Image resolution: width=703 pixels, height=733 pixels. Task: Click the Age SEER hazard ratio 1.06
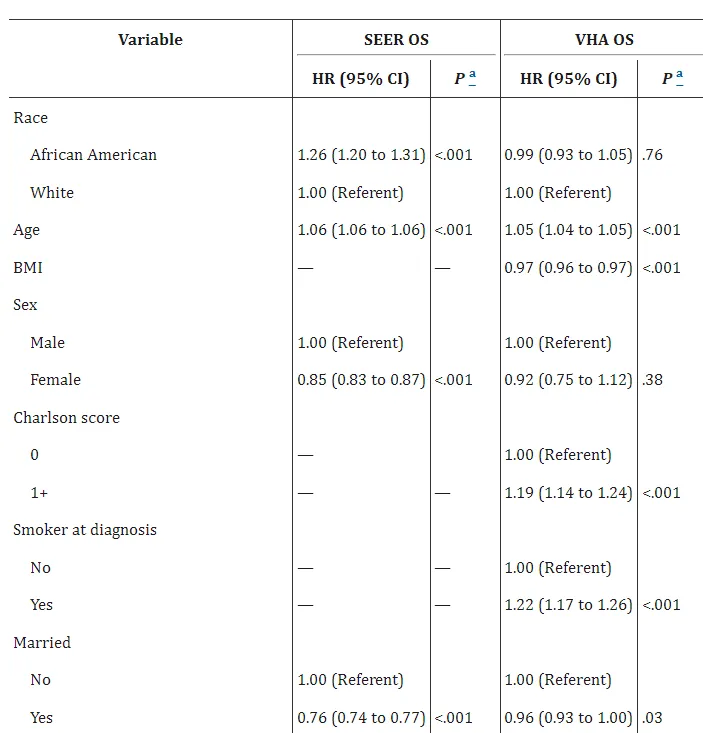pyautogui.click(x=361, y=230)
